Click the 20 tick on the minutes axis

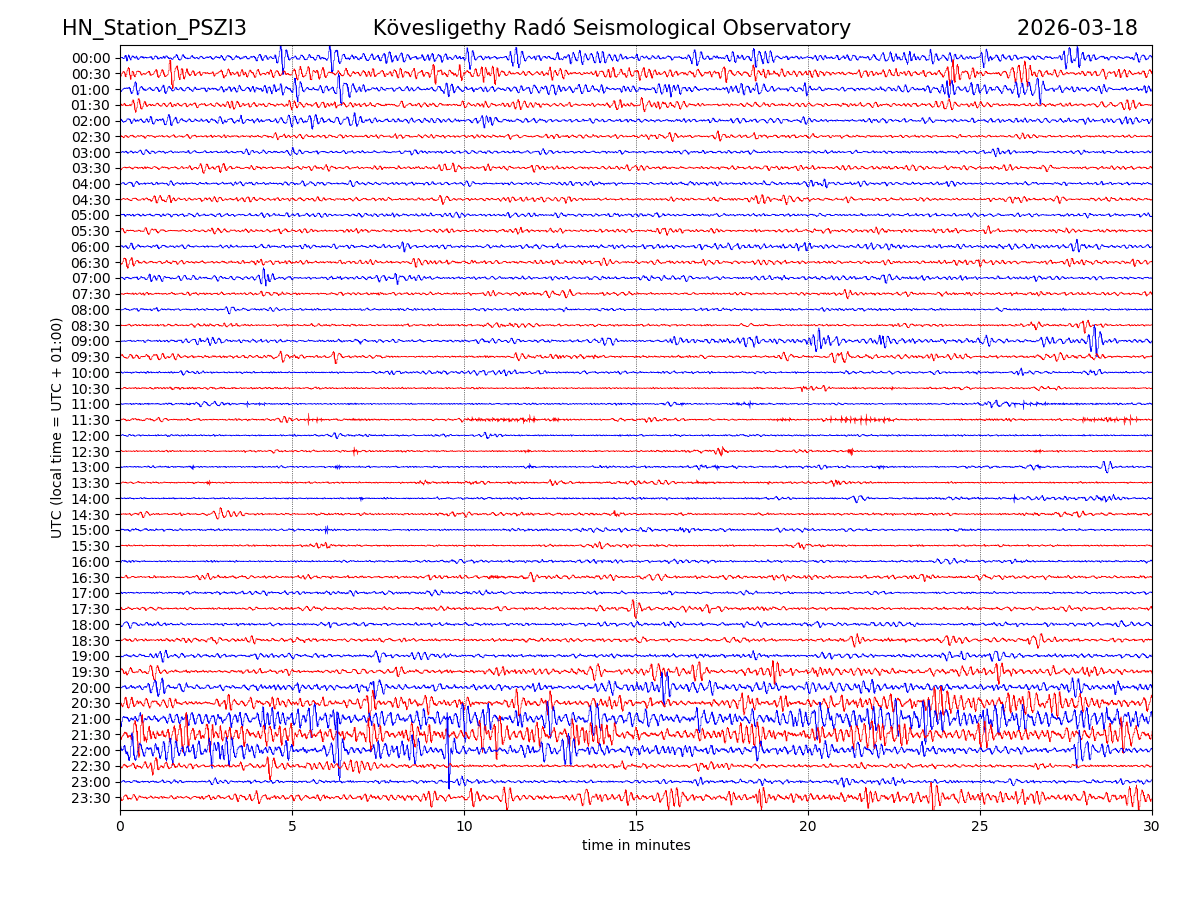(808, 827)
